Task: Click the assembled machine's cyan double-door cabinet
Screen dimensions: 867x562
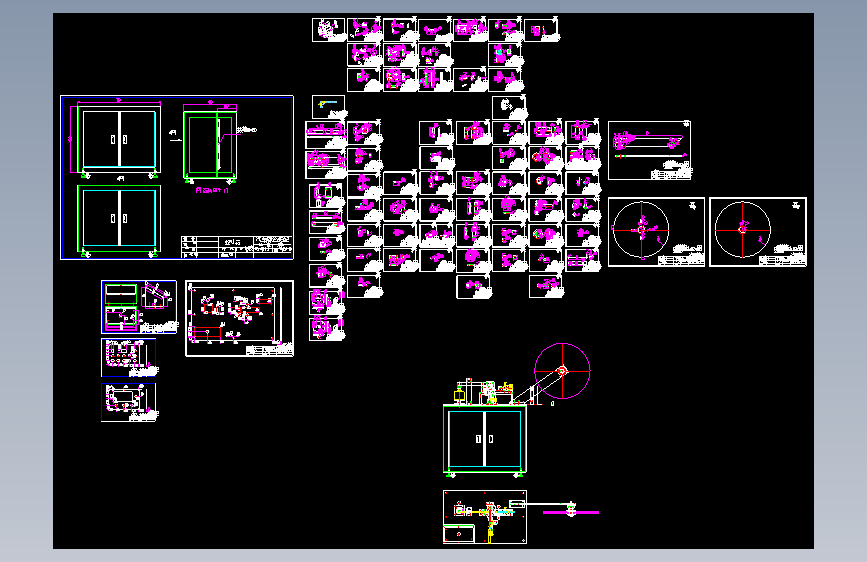Action: point(485,439)
